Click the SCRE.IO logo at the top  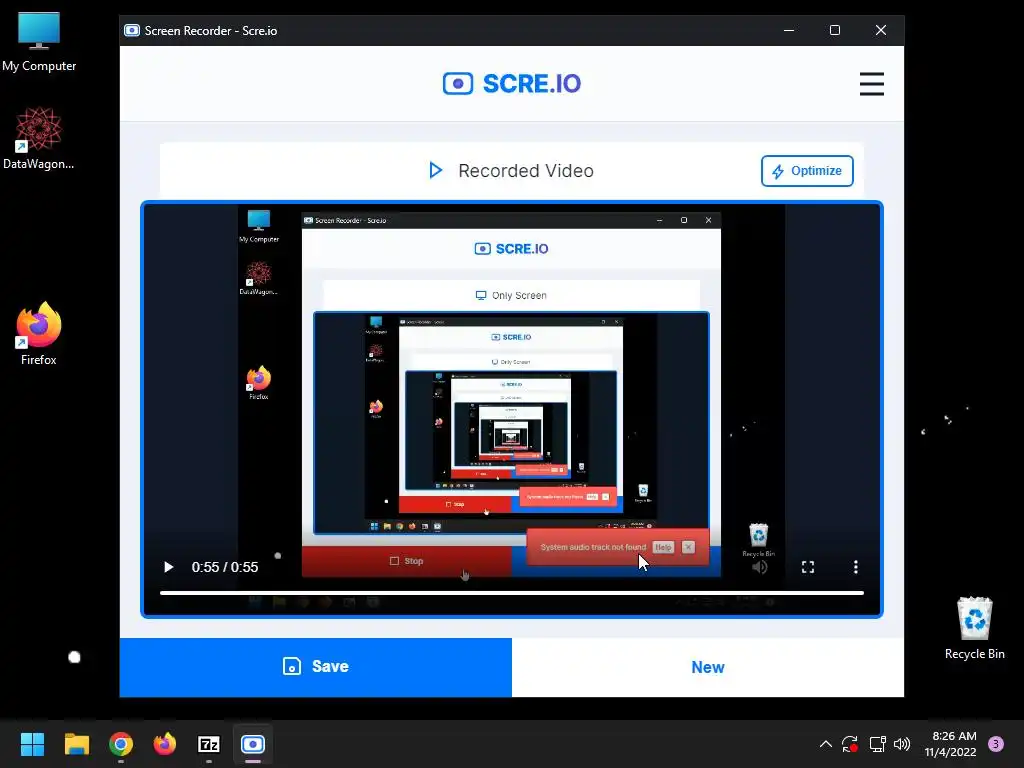(511, 84)
